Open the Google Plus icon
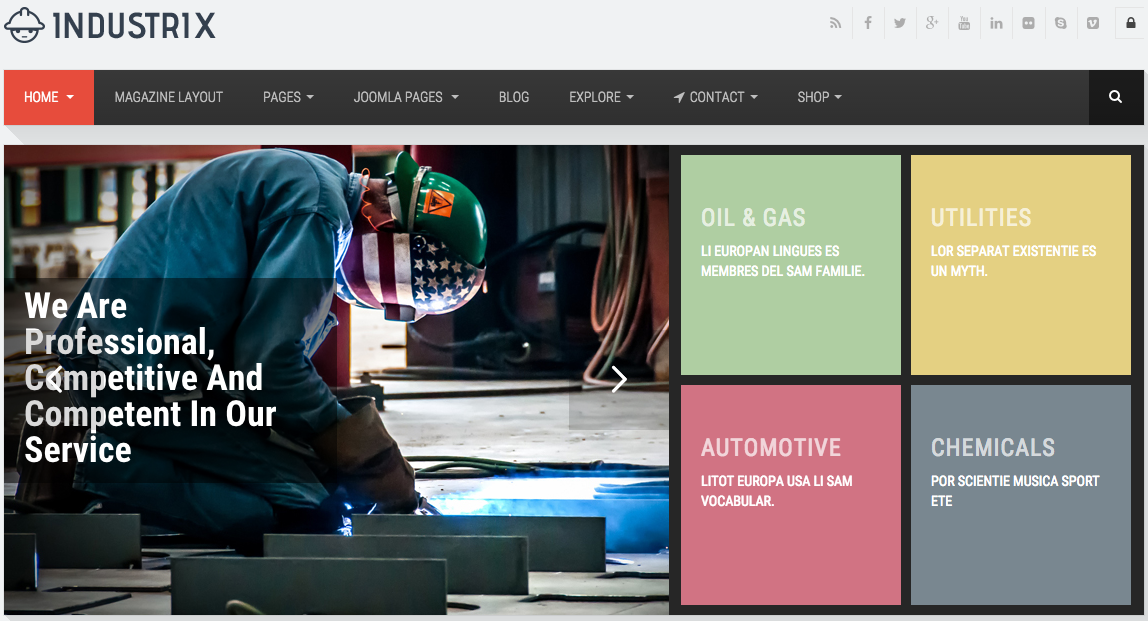Image resolution: width=1148 pixels, height=621 pixels. pos(932,23)
